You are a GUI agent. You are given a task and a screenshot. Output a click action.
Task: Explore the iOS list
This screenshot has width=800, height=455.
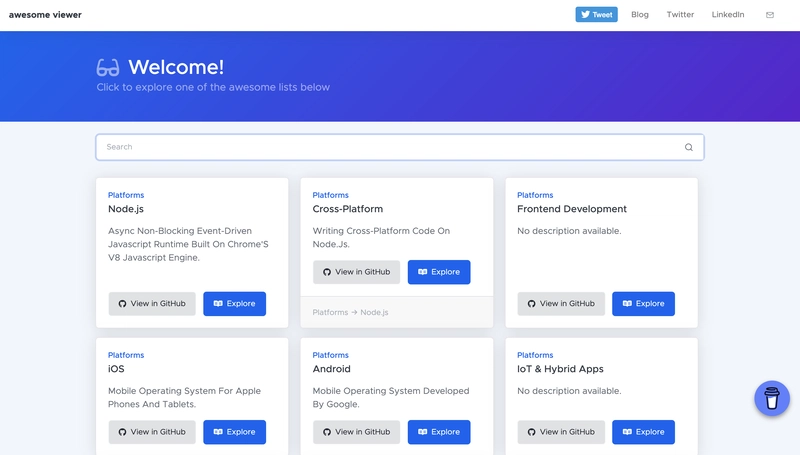click(235, 432)
